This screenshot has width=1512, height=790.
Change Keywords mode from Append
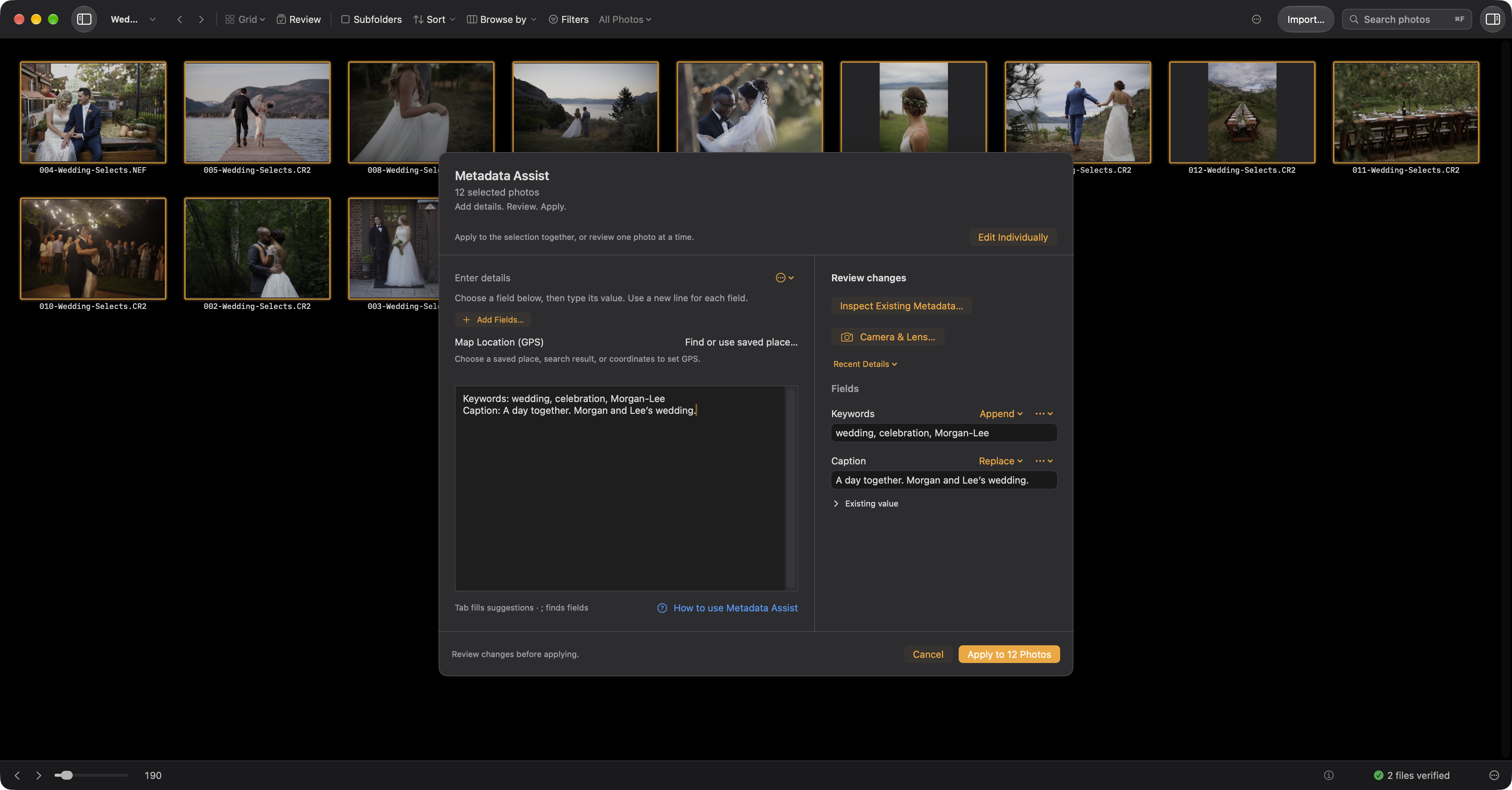1001,414
